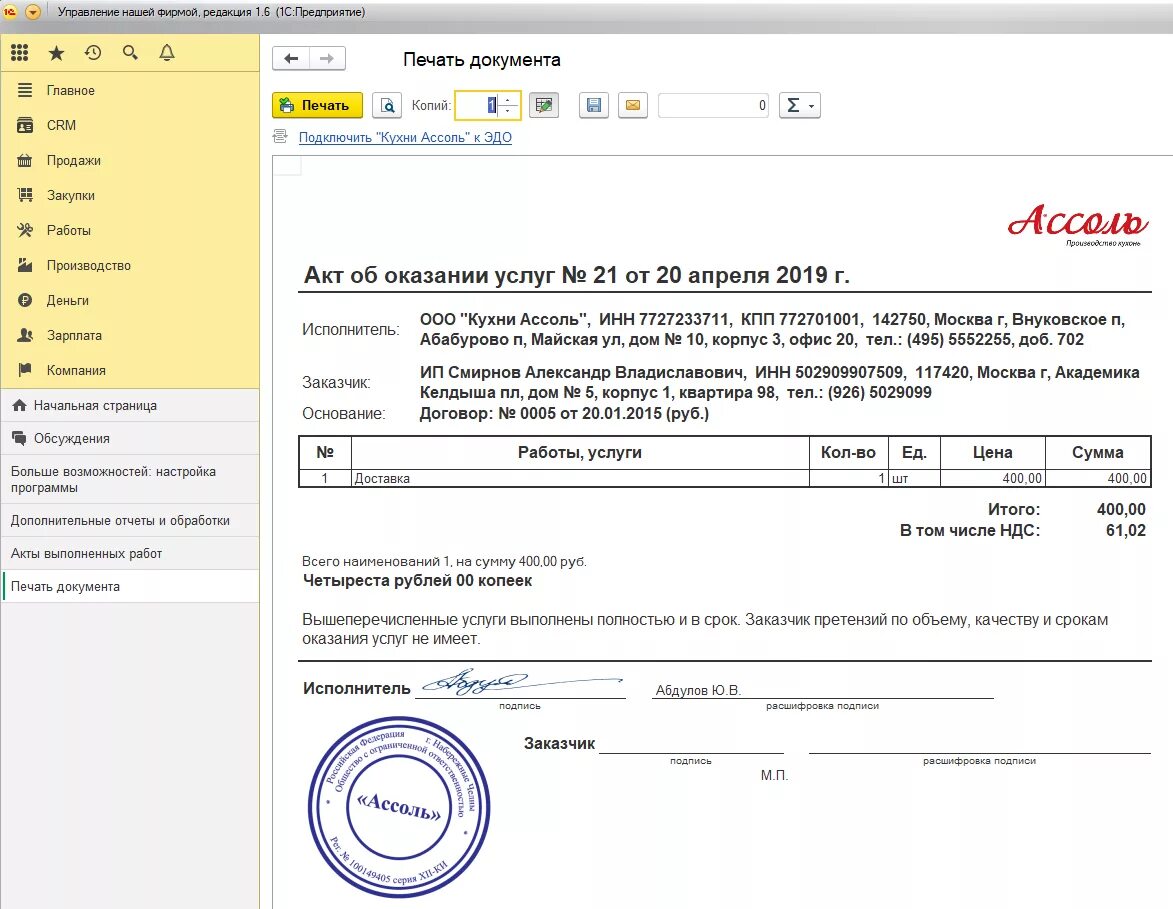Open link Подключить "Кухни Ассоль" к ЭДО

point(405,138)
